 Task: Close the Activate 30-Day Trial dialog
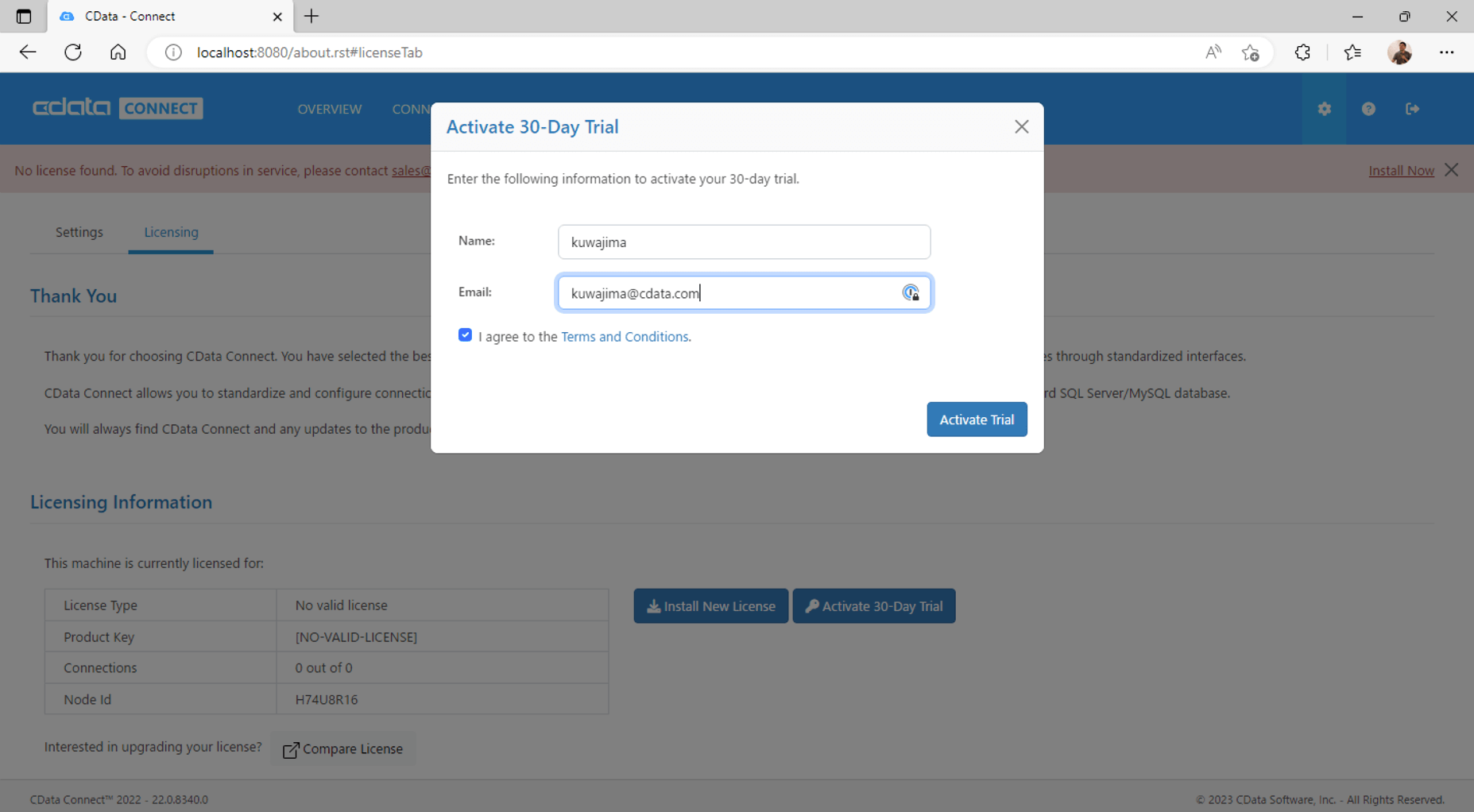click(1021, 127)
